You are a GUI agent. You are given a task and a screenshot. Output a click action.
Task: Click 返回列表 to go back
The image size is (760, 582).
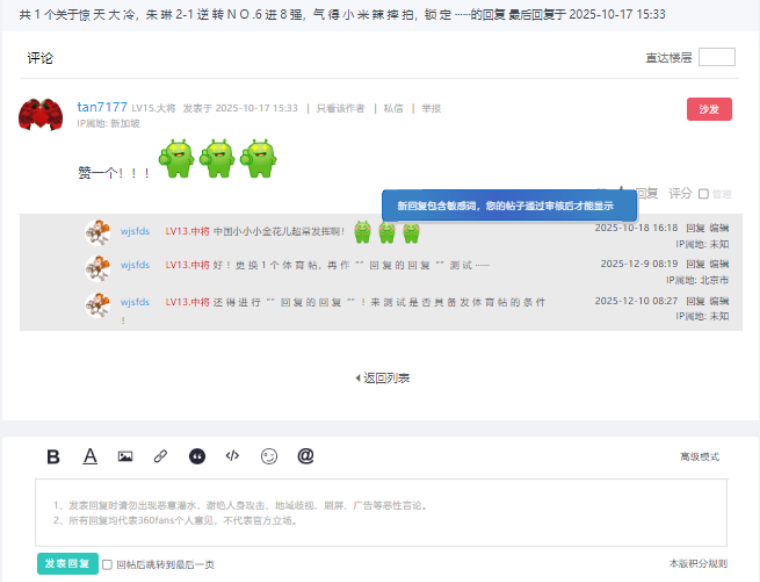(x=382, y=378)
